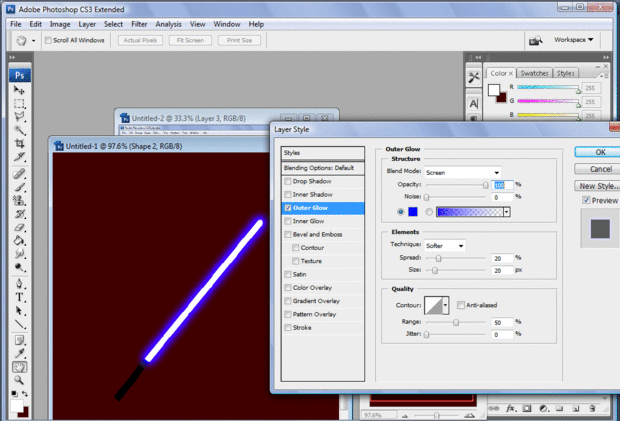This screenshot has width=620, height=421.
Task: Enable the Drop Shadow style
Action: [x=288, y=181]
